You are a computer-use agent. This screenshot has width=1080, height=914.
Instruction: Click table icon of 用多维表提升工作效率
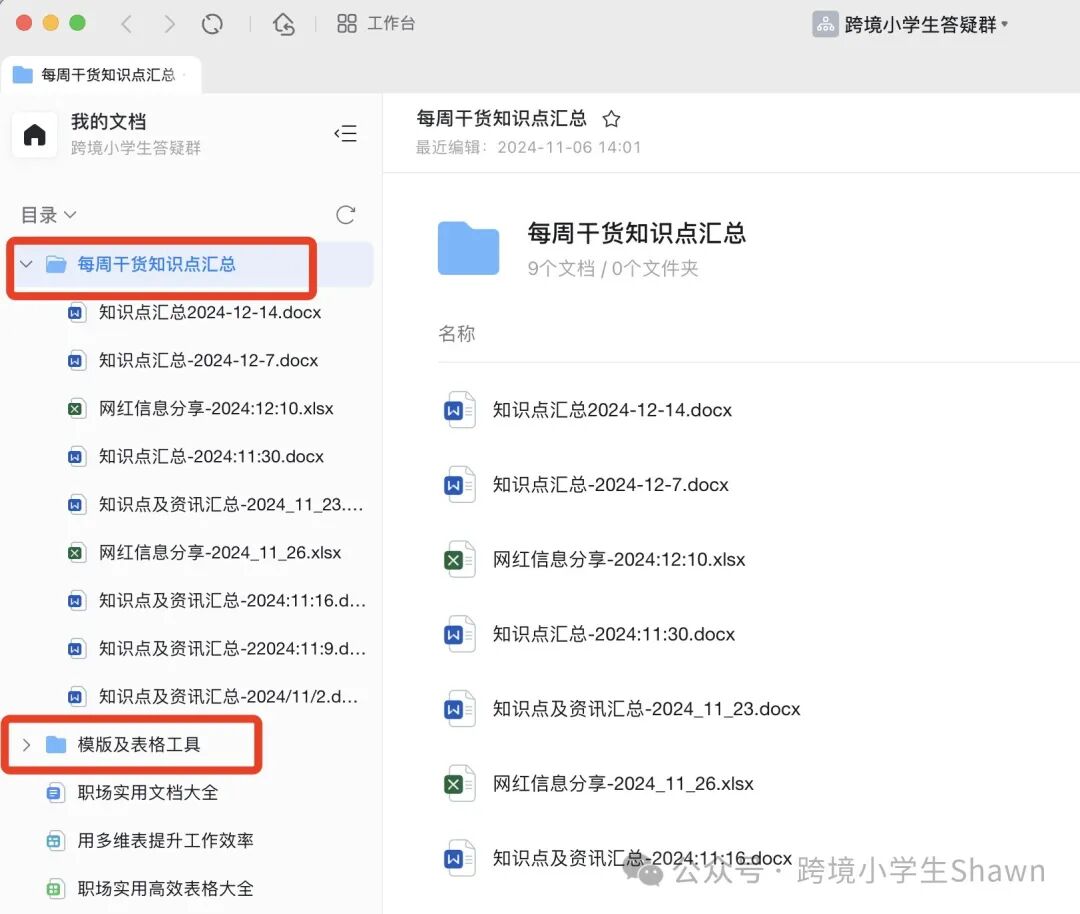tap(55, 841)
